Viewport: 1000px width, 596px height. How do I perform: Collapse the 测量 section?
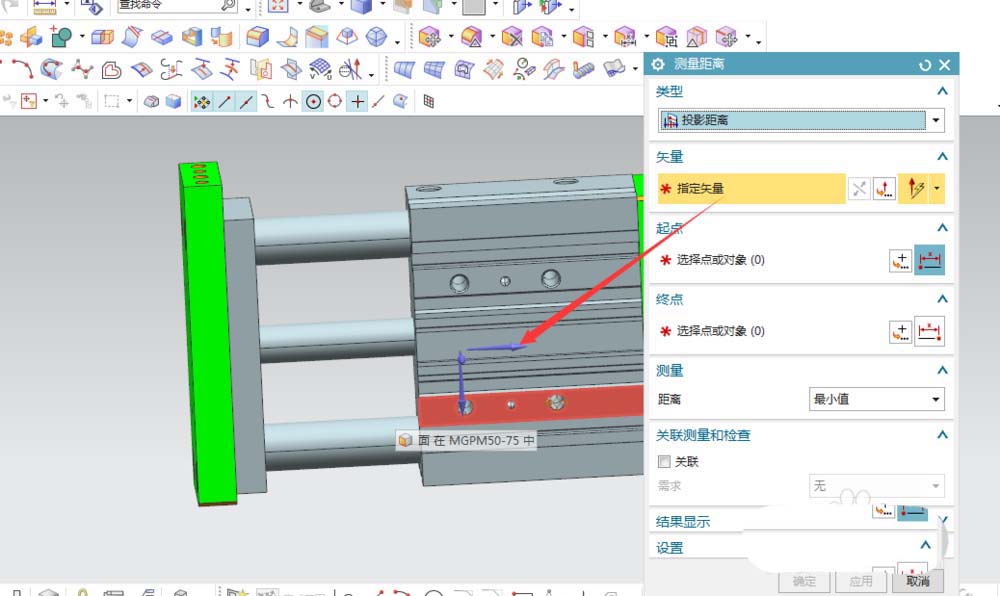tap(942, 370)
